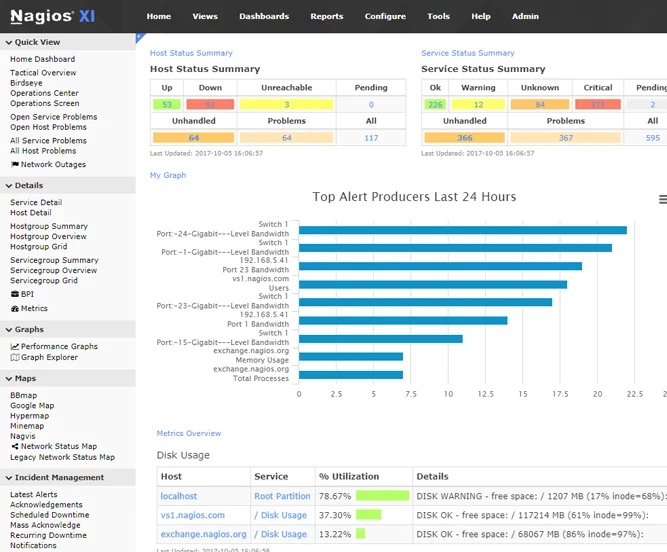Open vs1.nagios.com host link in Disk Usage
Image resolution: width=667 pixels, height=552 pixels.
pos(193,515)
